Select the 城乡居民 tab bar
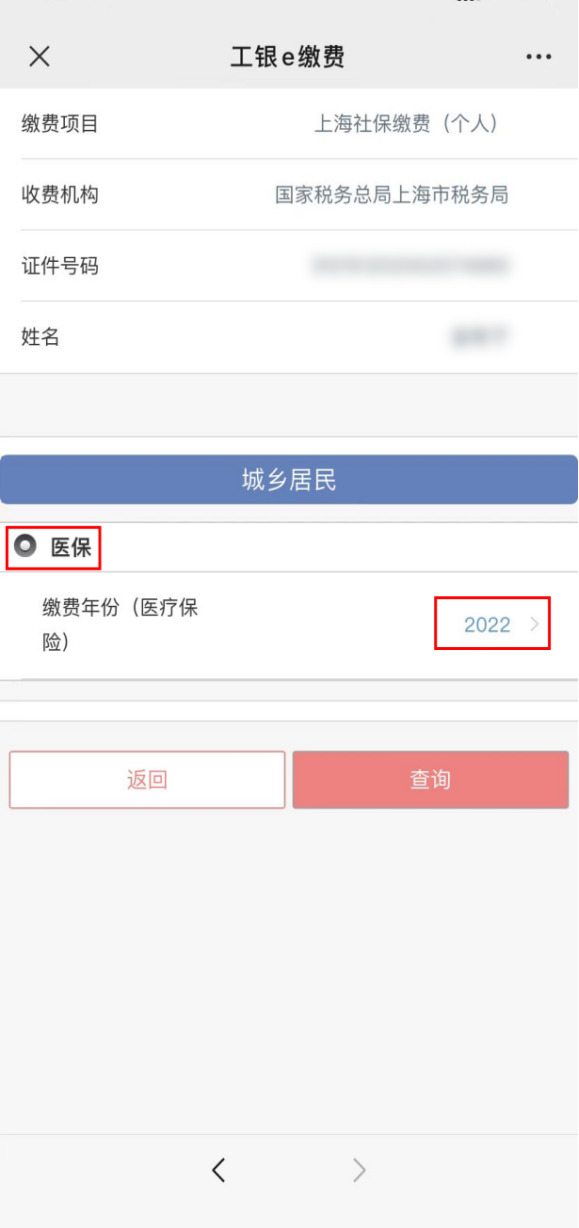Image resolution: width=579 pixels, height=1228 pixels. [289, 481]
